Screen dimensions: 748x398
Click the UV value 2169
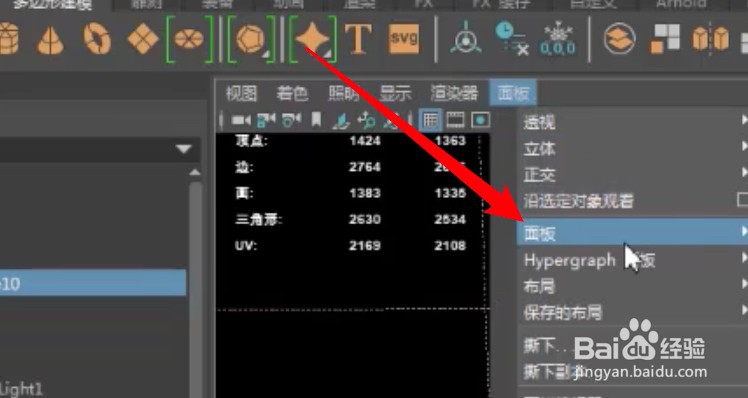point(365,246)
